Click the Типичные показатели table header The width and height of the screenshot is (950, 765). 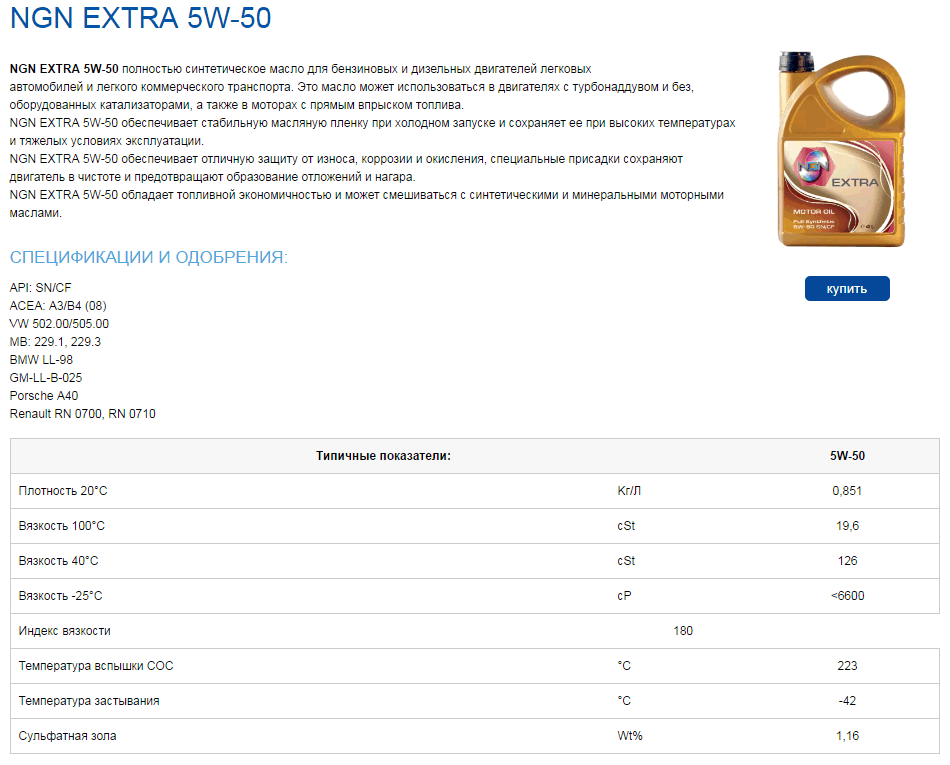click(x=384, y=456)
